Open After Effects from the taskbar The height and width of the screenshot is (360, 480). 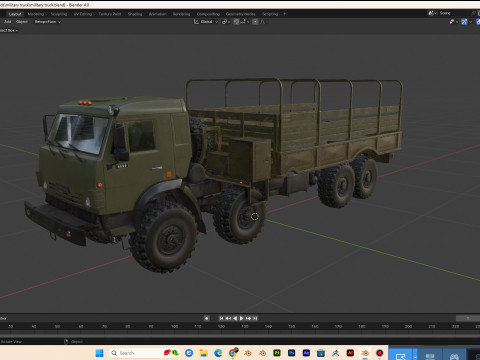pos(306,353)
